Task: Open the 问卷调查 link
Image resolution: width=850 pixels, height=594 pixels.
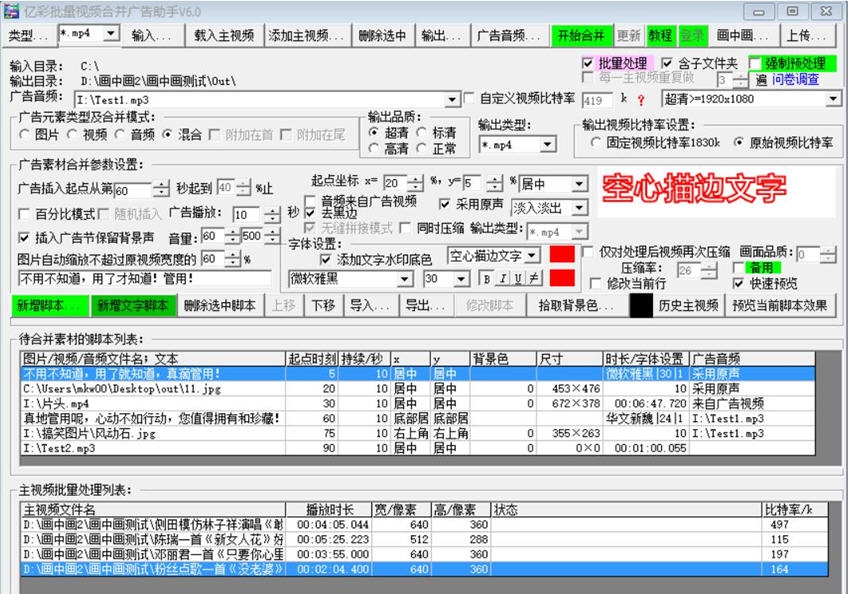Action: pos(796,80)
